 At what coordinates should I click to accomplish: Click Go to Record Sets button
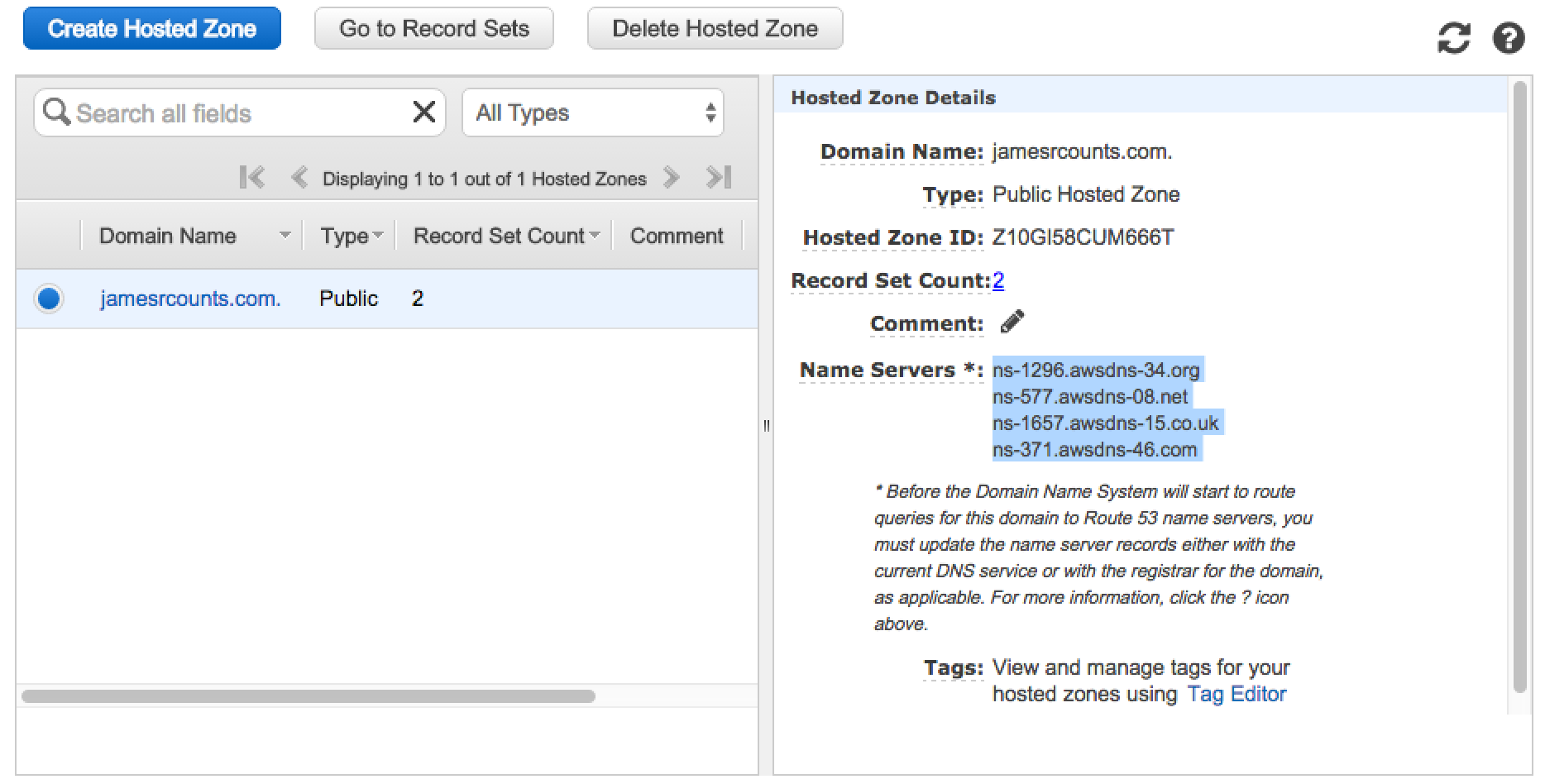[x=434, y=29]
